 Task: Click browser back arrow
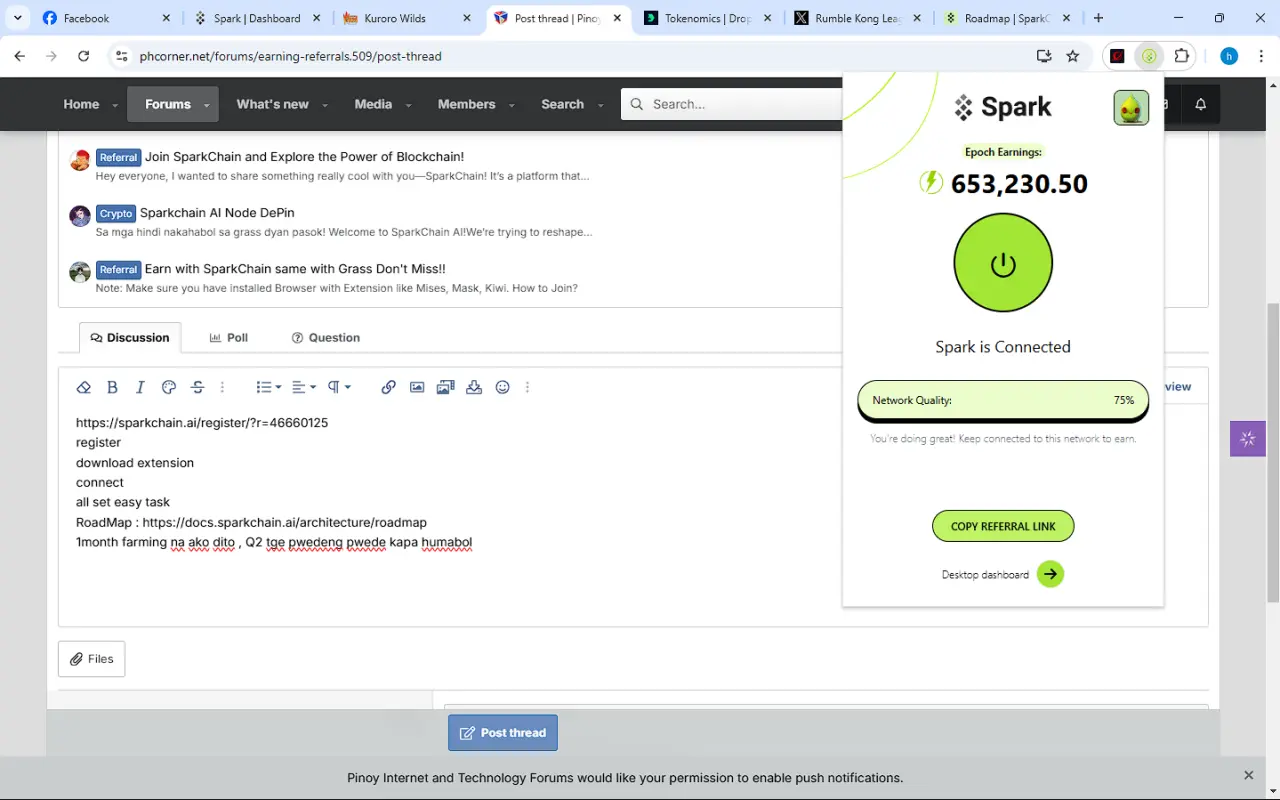20,56
